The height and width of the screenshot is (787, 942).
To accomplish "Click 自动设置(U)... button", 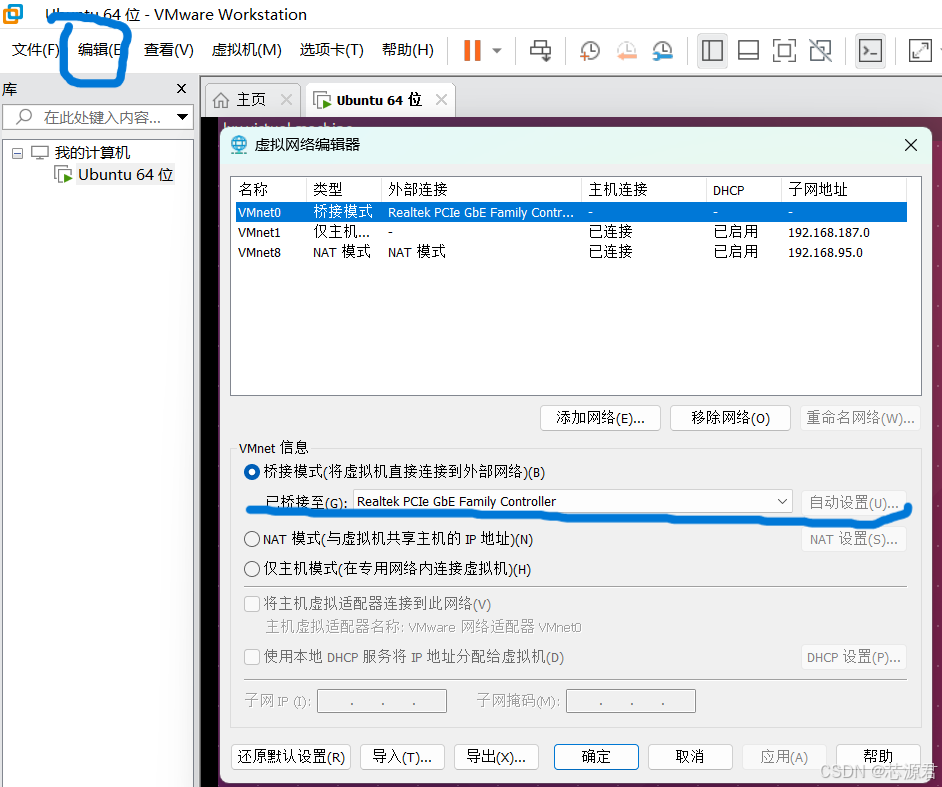I will 854,502.
